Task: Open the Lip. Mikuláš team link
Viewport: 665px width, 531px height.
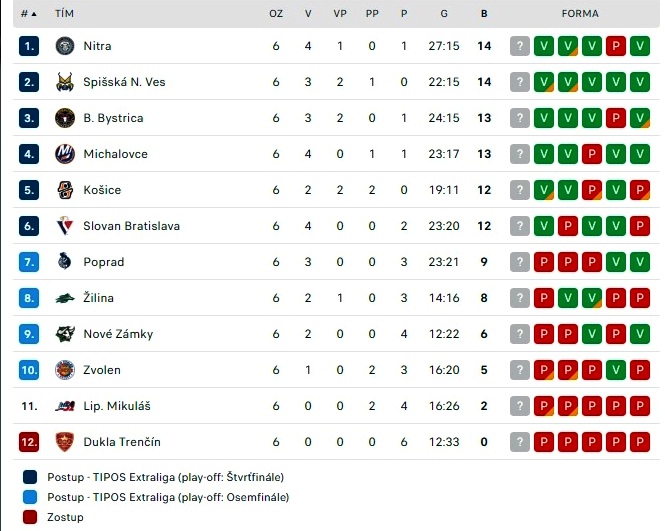Action: pos(117,406)
